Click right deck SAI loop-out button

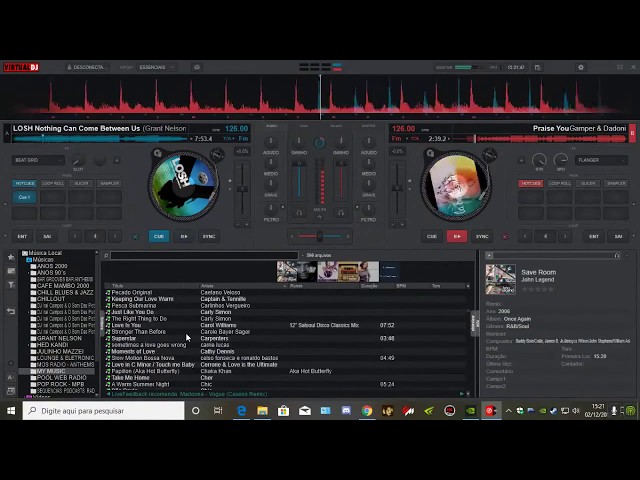[x=618, y=236]
